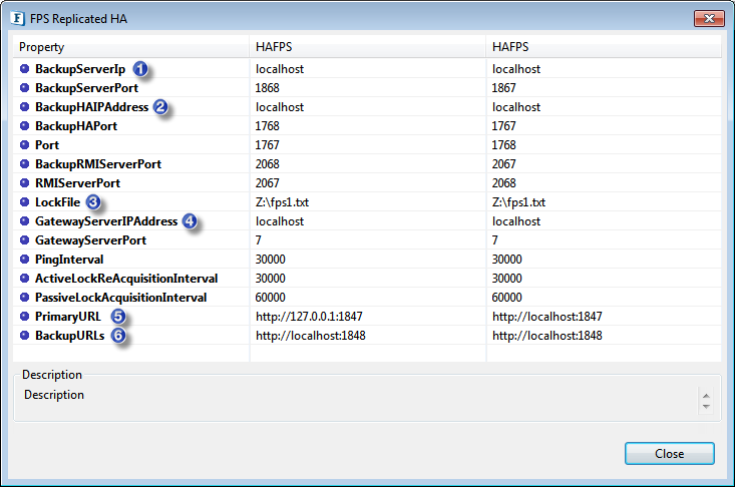Click the FPS Replicated HA title bar icon
This screenshot has height=487, width=735.
tap(17, 18)
